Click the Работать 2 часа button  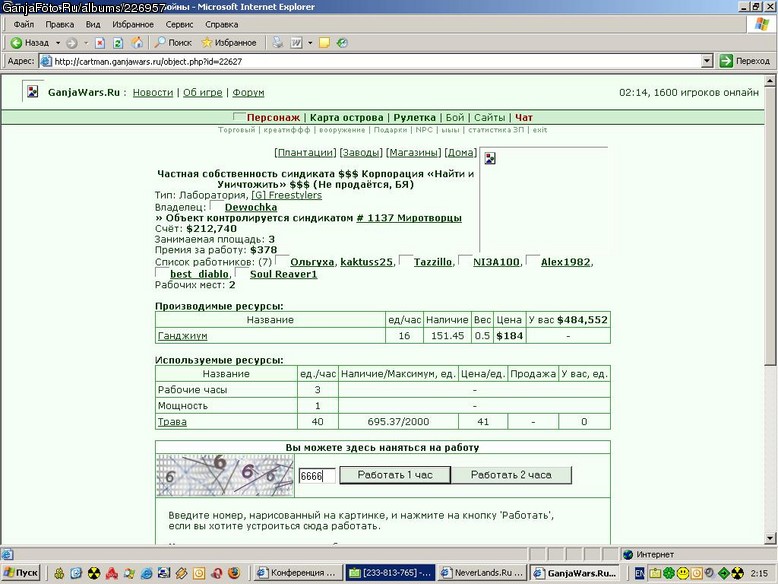511,475
